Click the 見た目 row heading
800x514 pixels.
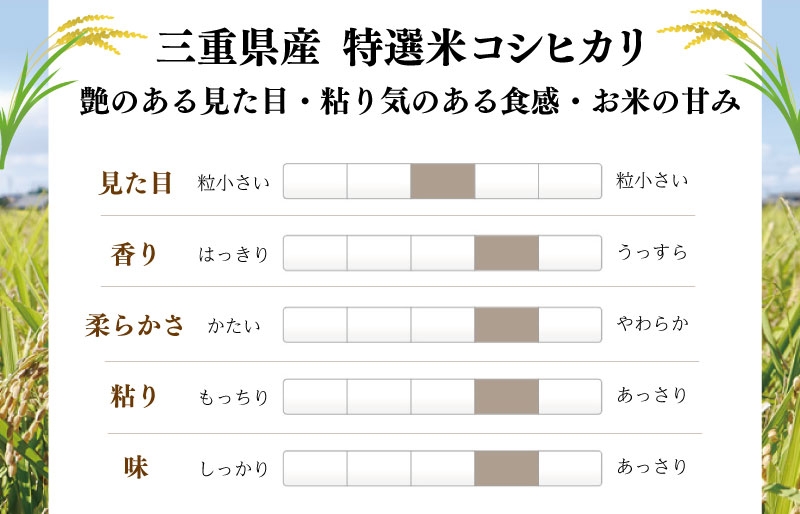pos(136,182)
